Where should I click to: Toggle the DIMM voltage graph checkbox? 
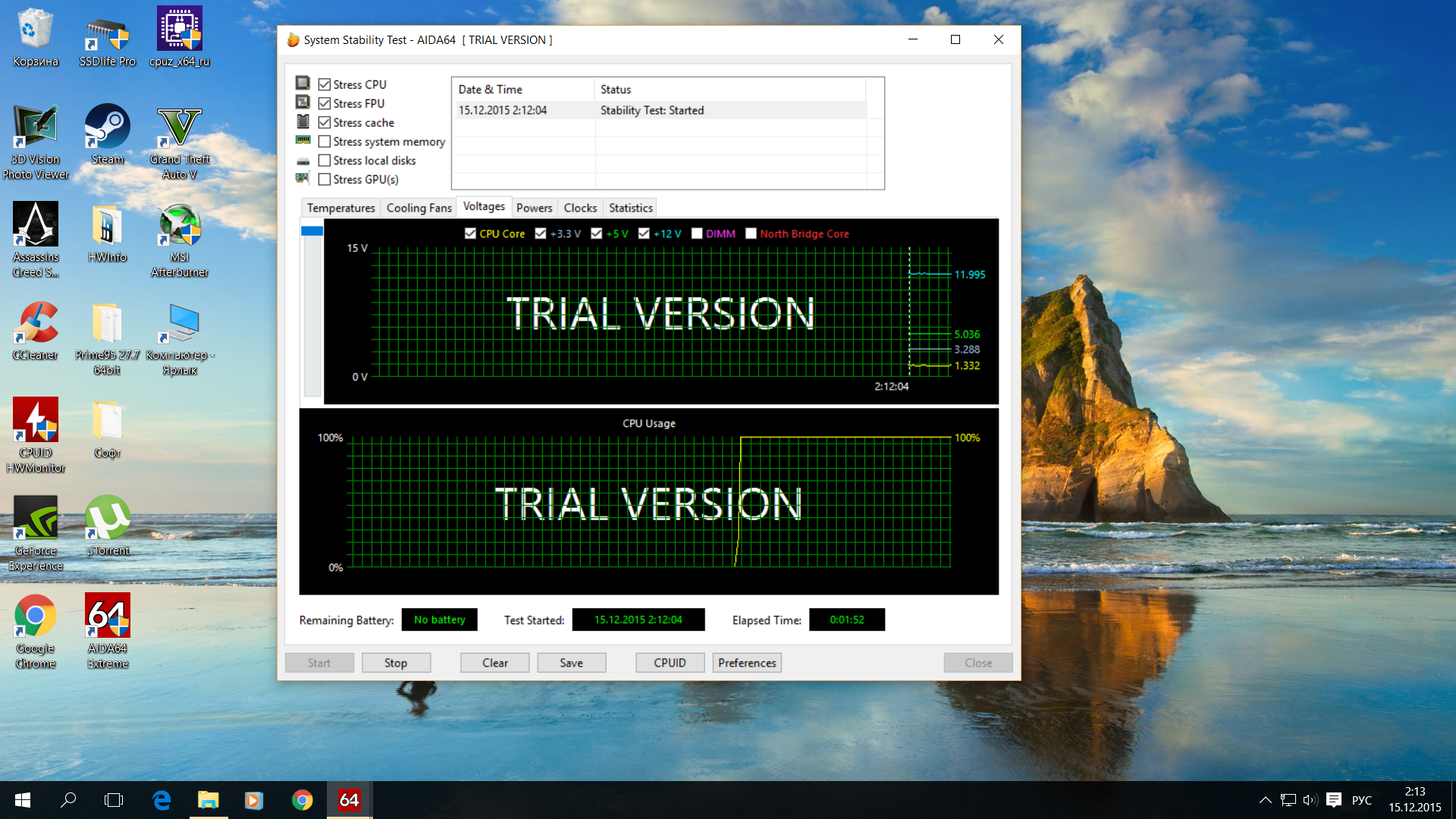697,234
